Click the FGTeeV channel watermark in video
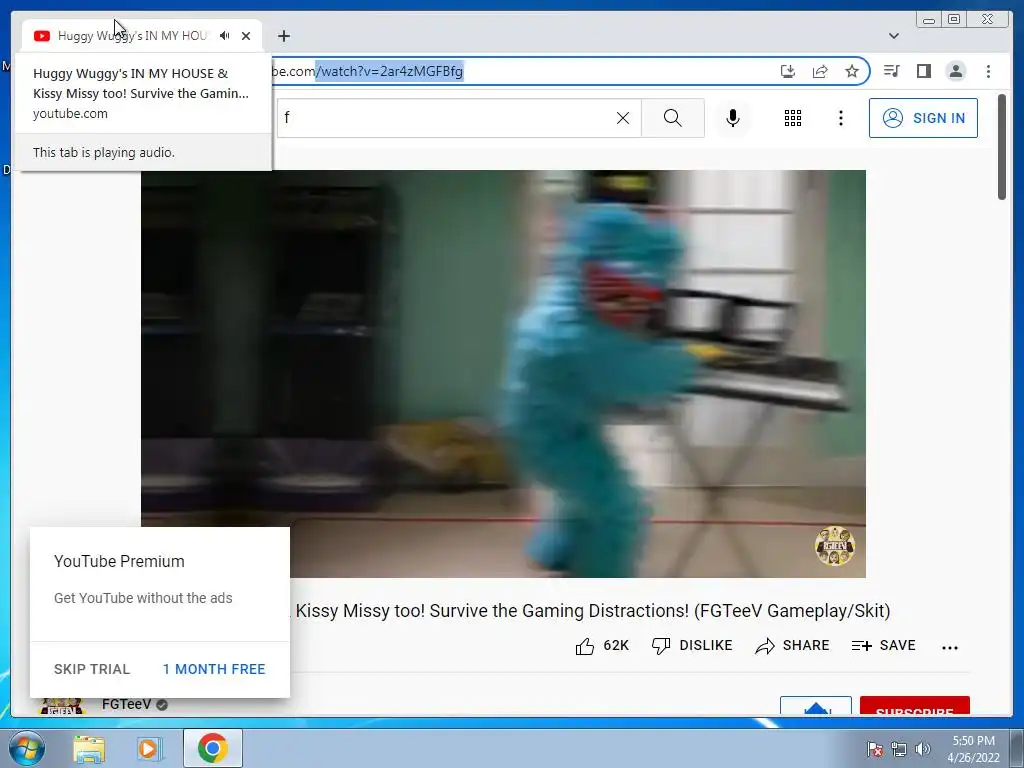The height and width of the screenshot is (768, 1024). coord(835,546)
